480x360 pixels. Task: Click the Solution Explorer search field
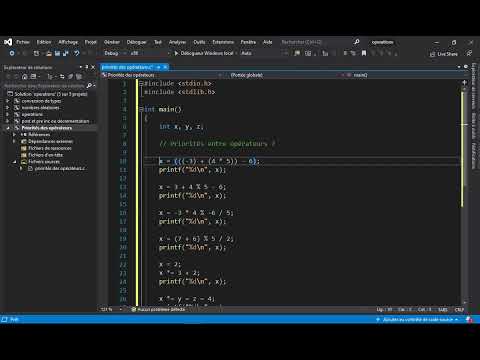[44, 86]
